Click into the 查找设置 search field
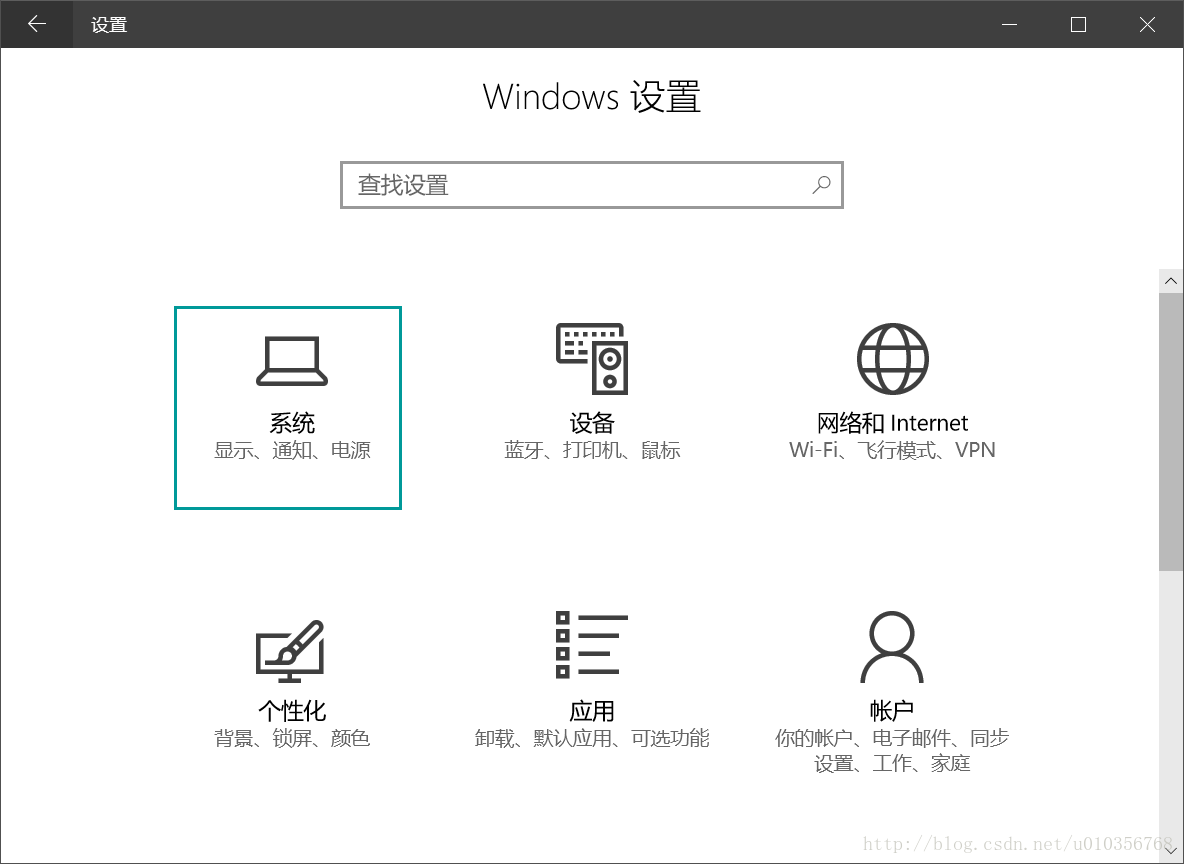Screen dimensions: 1184x864 click(x=591, y=185)
